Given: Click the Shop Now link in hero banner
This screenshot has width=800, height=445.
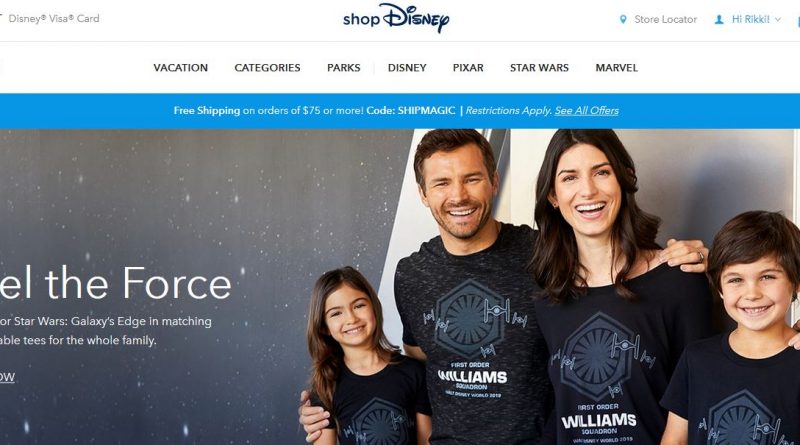Looking at the screenshot, I should 7,377.
